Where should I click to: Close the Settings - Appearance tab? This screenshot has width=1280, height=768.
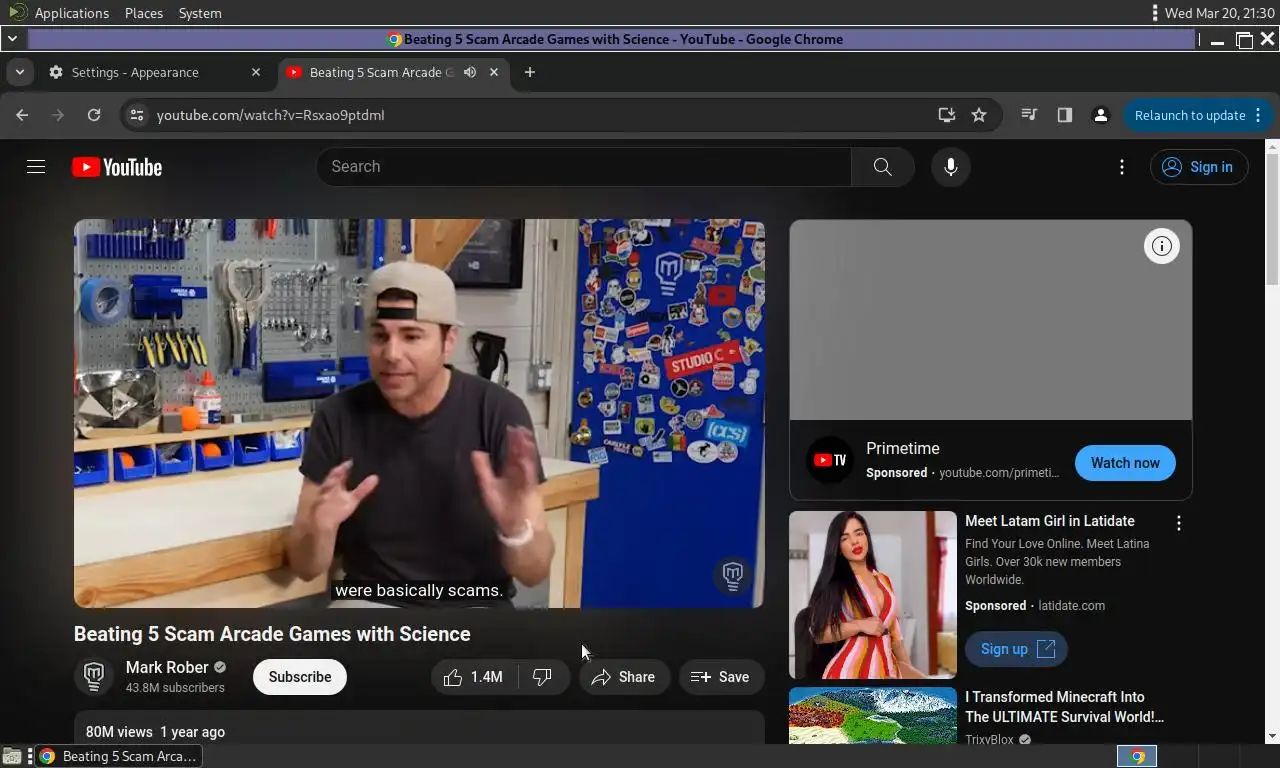256,72
